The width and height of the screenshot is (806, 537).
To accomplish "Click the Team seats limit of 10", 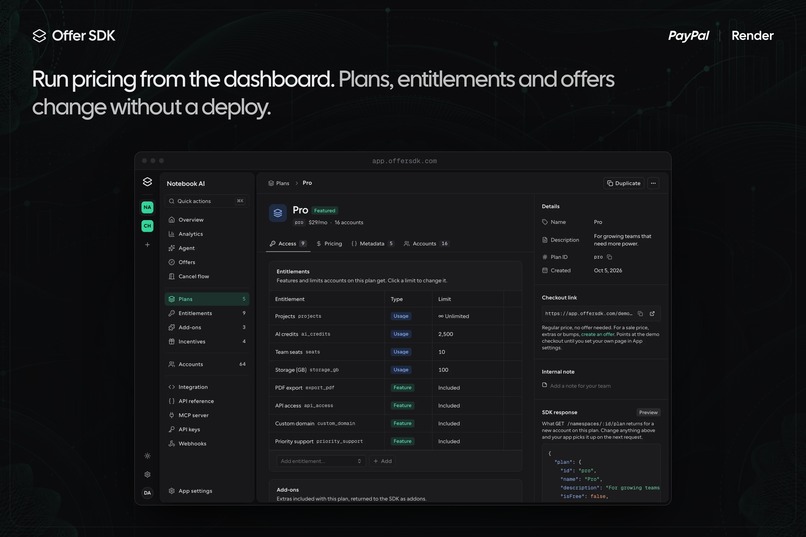I will click(x=442, y=352).
